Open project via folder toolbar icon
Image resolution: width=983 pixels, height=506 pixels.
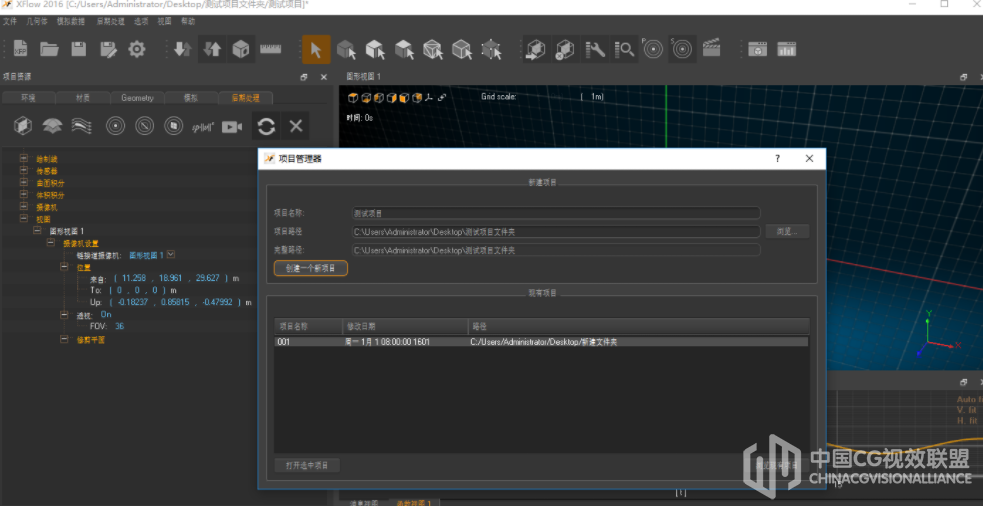click(50, 50)
